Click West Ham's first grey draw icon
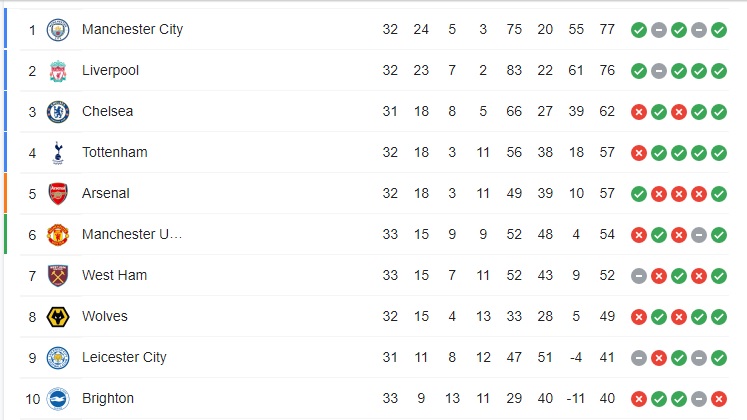 click(639, 276)
